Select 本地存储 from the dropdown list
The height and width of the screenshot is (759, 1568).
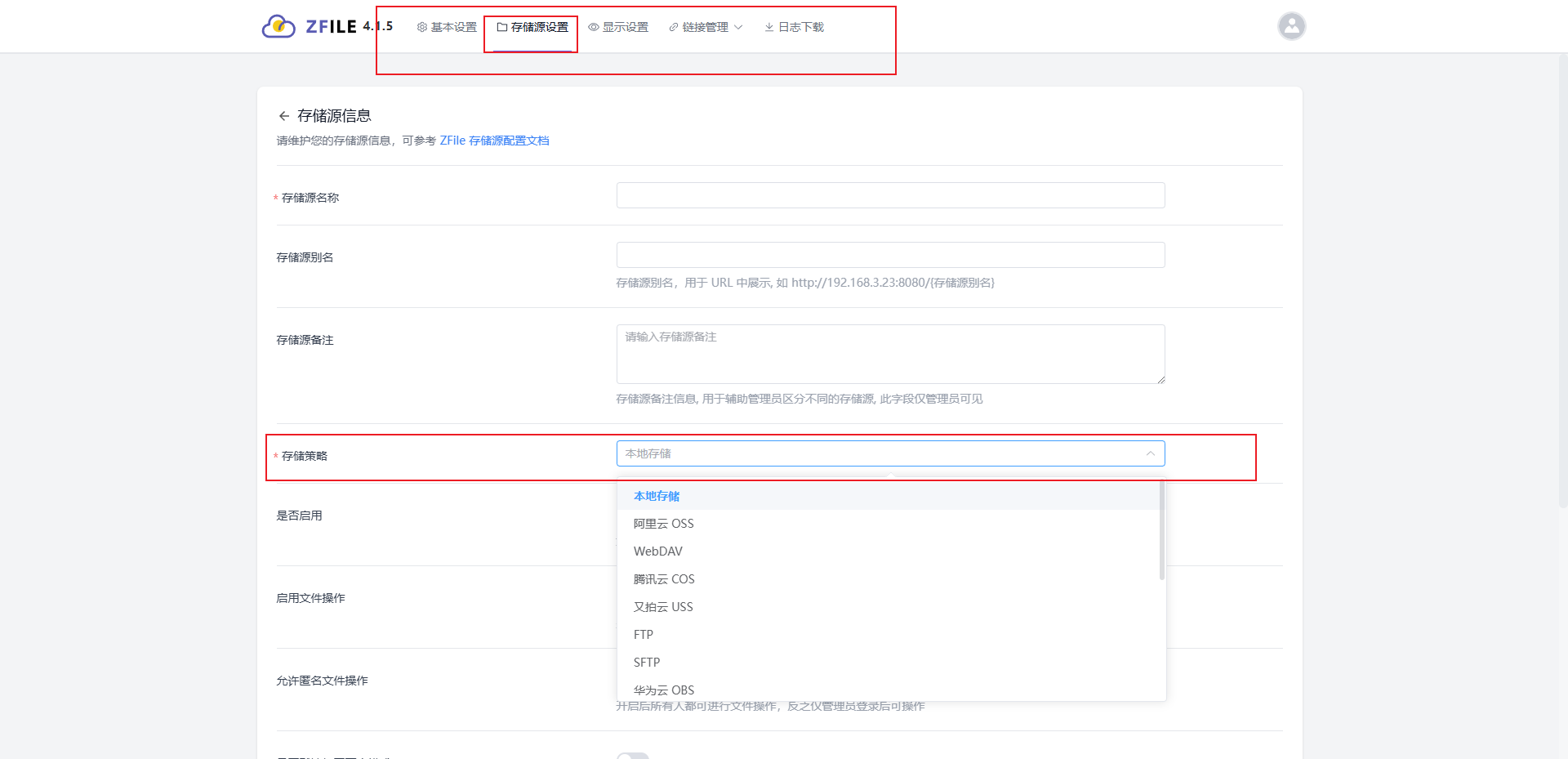click(889, 496)
